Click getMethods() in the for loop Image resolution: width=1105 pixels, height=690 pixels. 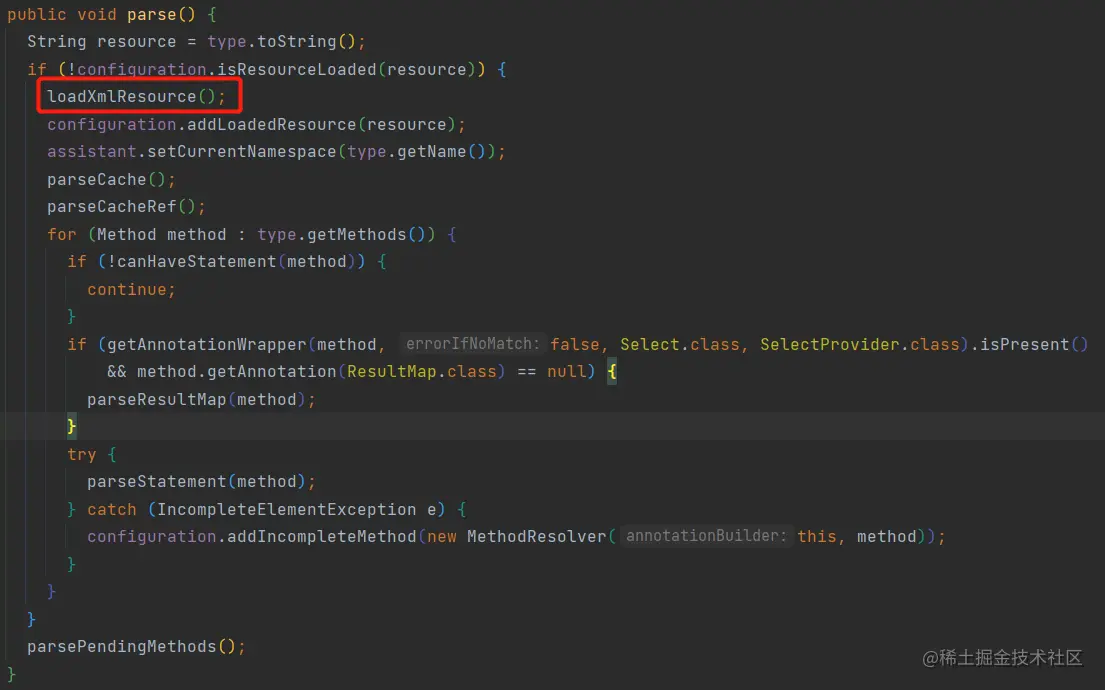click(366, 234)
